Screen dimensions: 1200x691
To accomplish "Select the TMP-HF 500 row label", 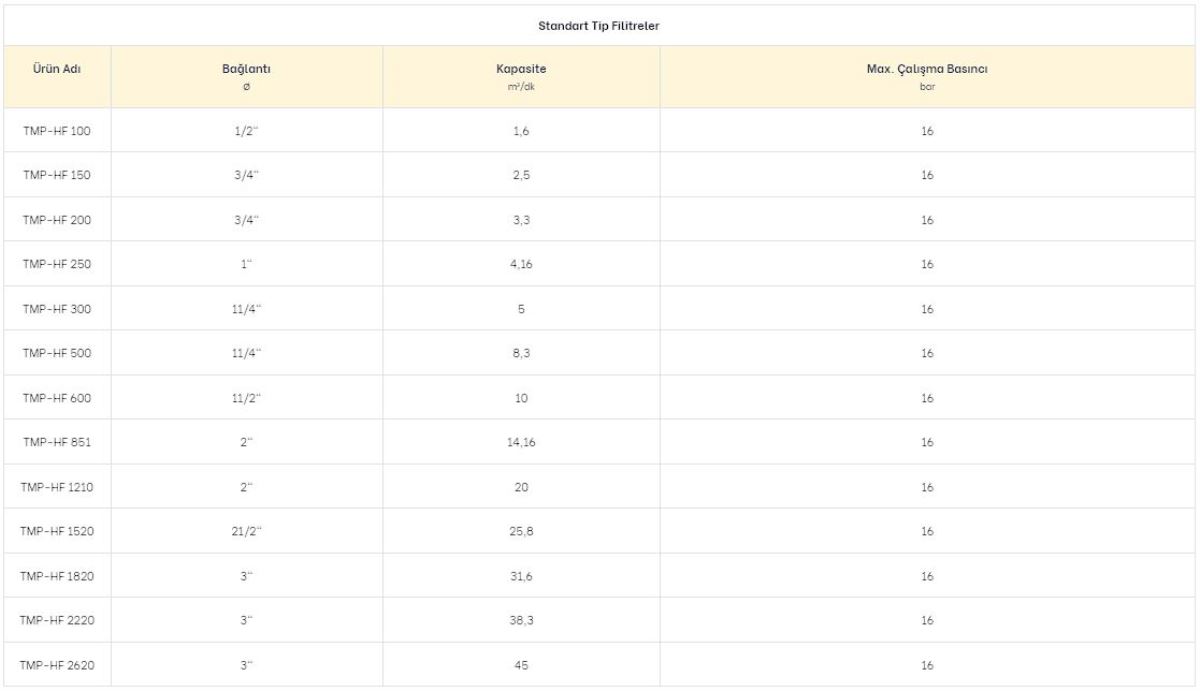I will [x=57, y=353].
